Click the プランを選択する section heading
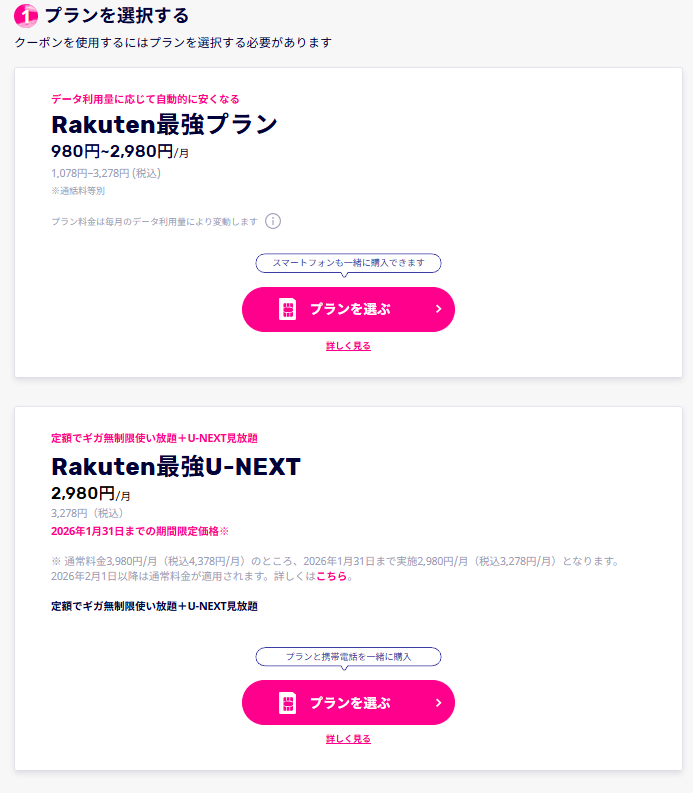693x793 pixels. (117, 16)
